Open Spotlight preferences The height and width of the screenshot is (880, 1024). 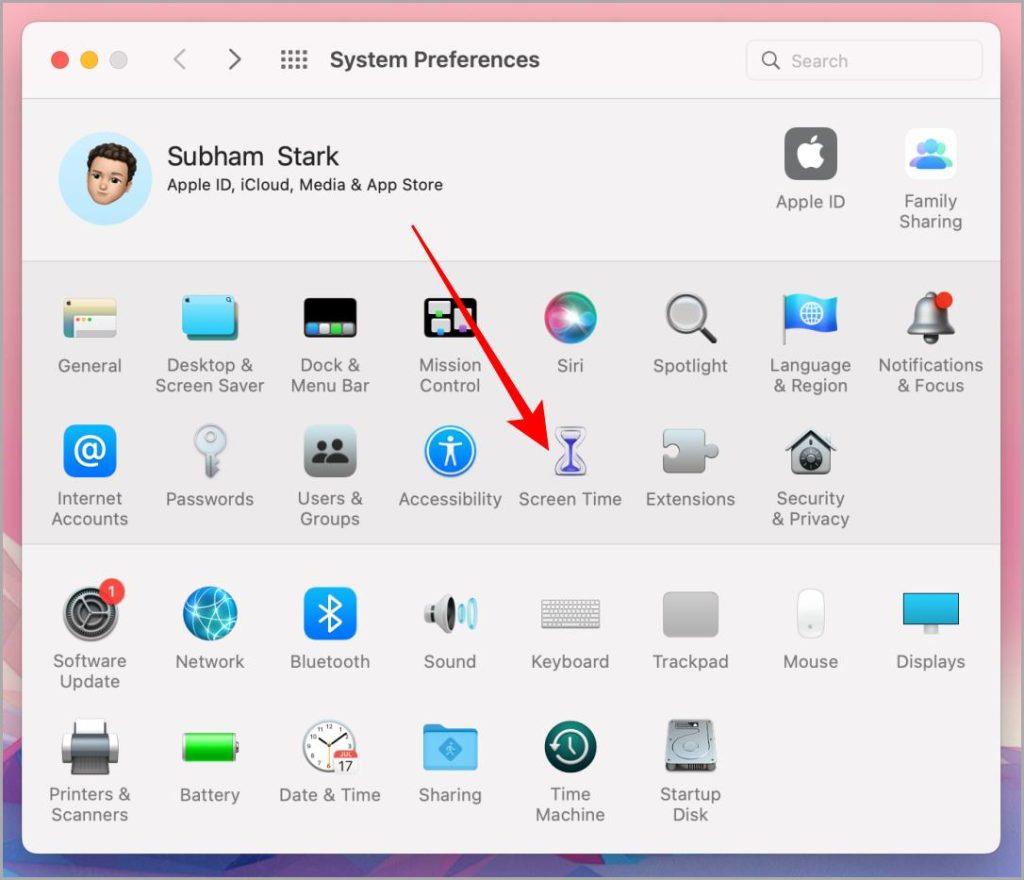tap(690, 318)
